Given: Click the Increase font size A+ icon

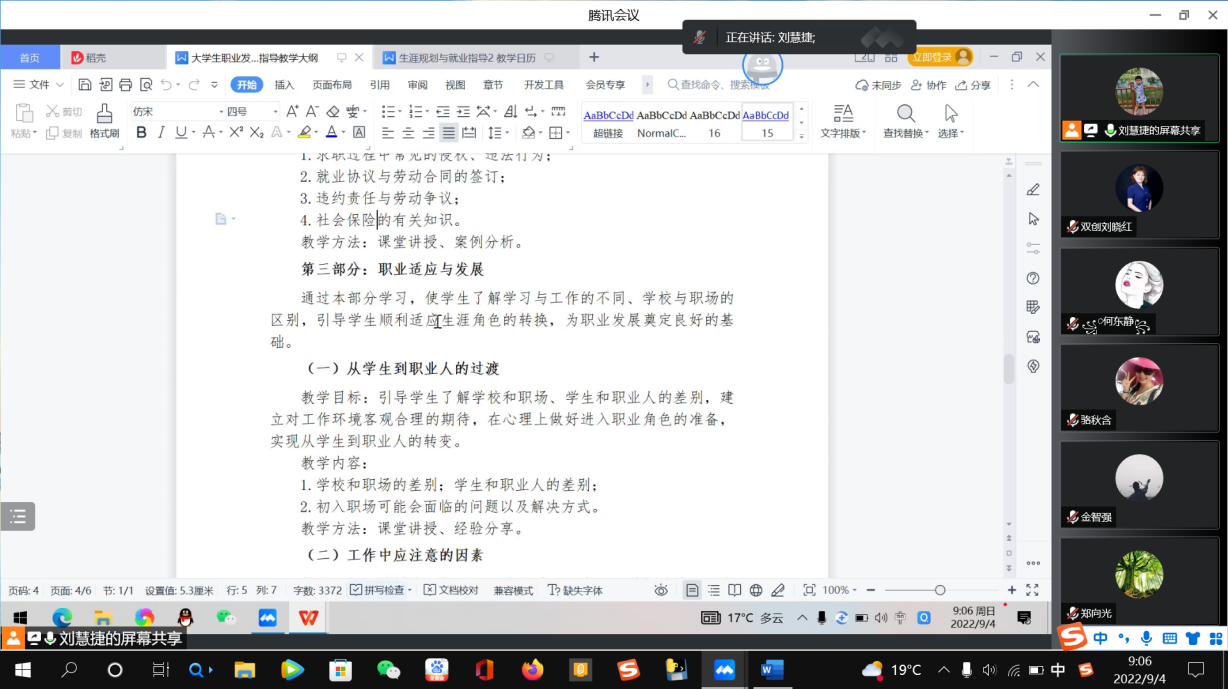Looking at the screenshot, I should [x=292, y=111].
